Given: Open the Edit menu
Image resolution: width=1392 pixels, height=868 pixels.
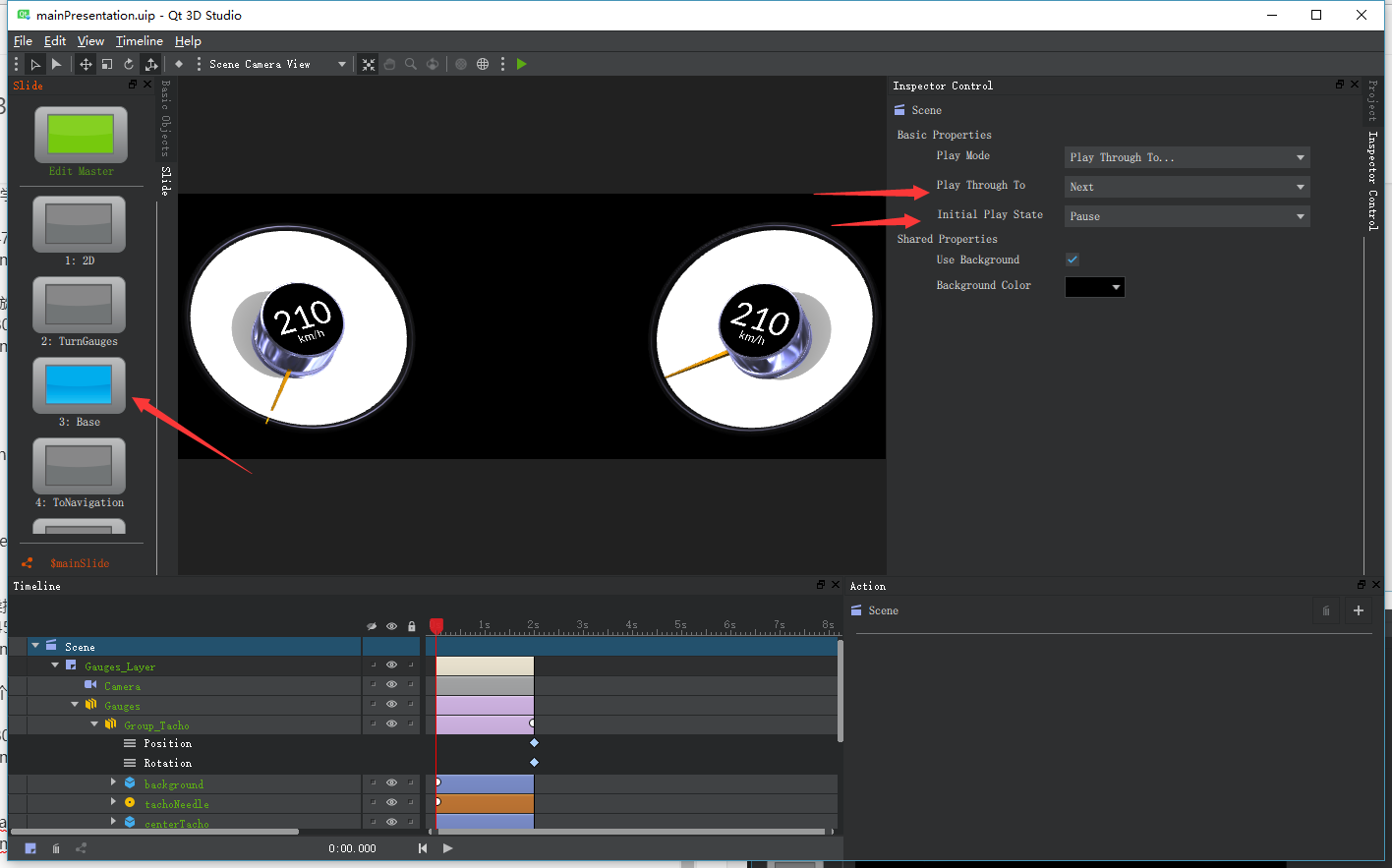Looking at the screenshot, I should [x=55, y=41].
